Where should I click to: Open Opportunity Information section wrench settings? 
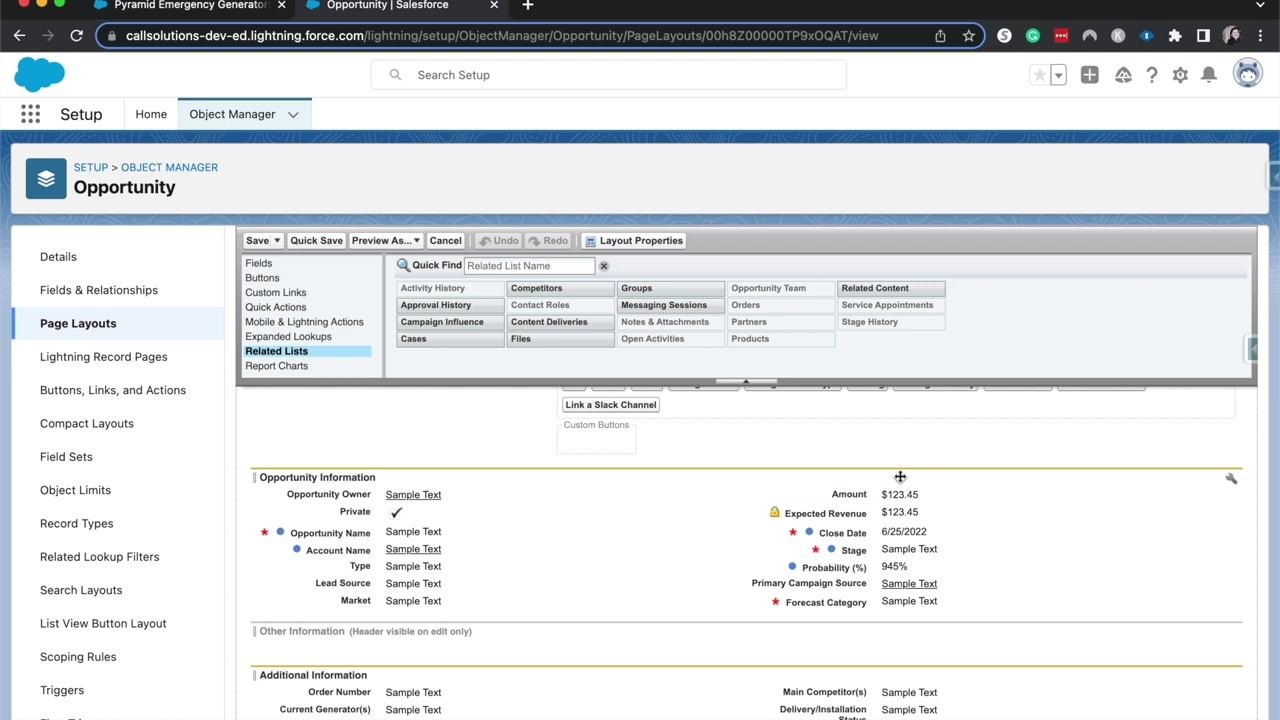click(x=1231, y=478)
